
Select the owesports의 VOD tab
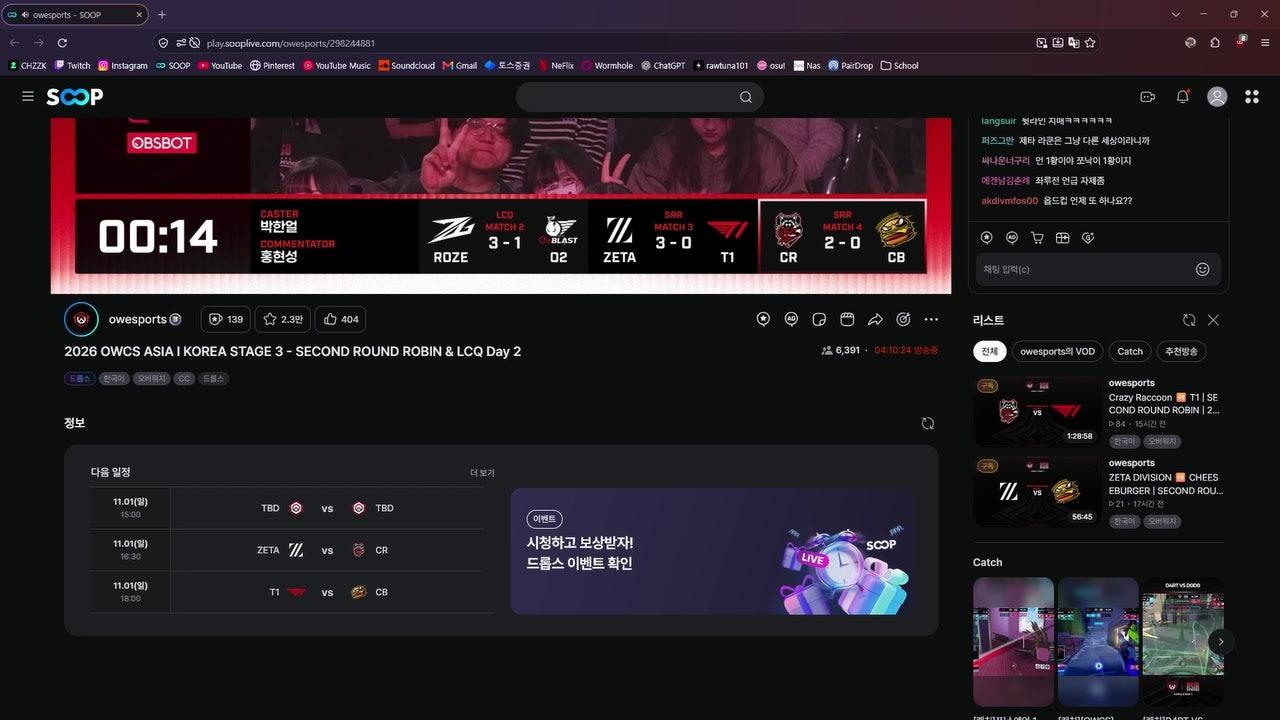pos(1058,351)
